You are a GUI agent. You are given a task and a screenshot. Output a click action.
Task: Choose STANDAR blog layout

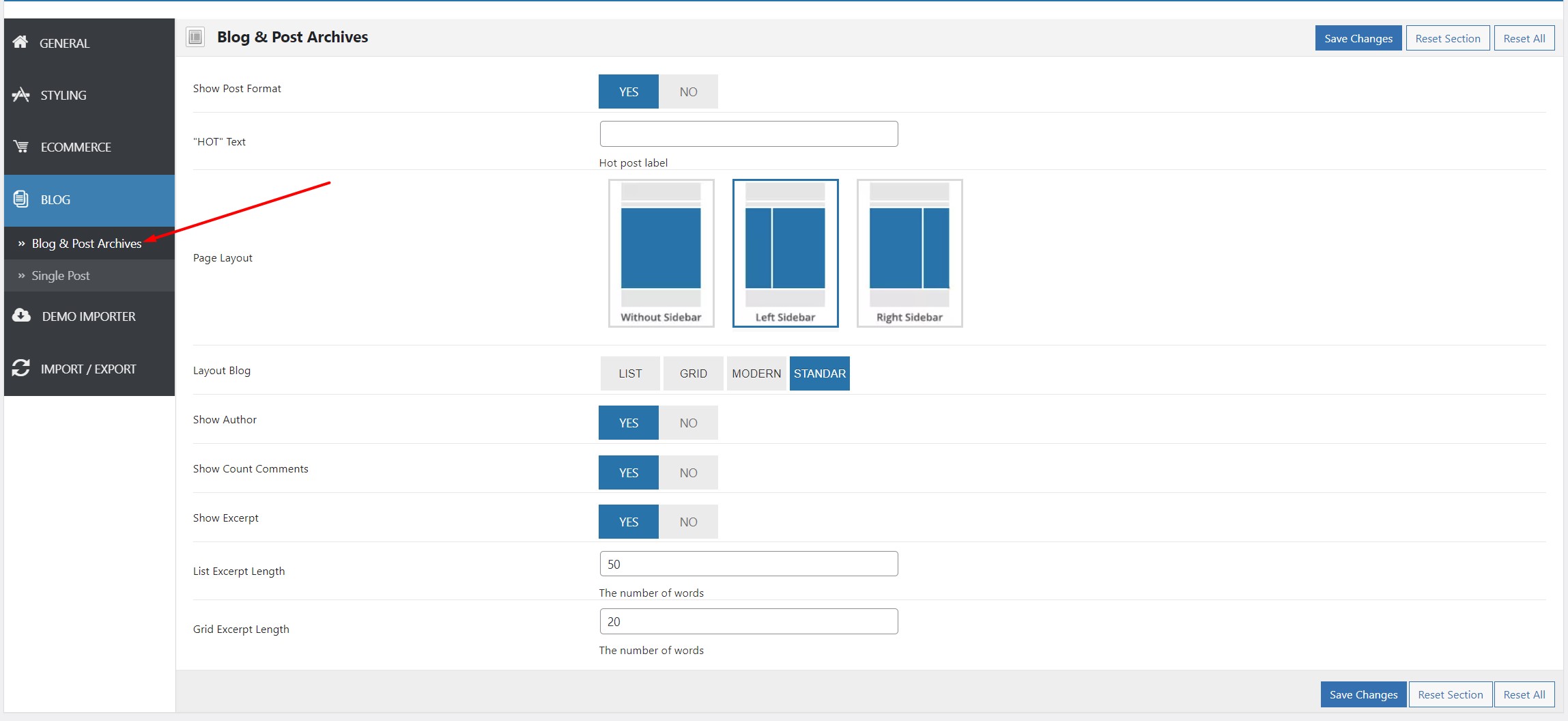click(x=820, y=373)
